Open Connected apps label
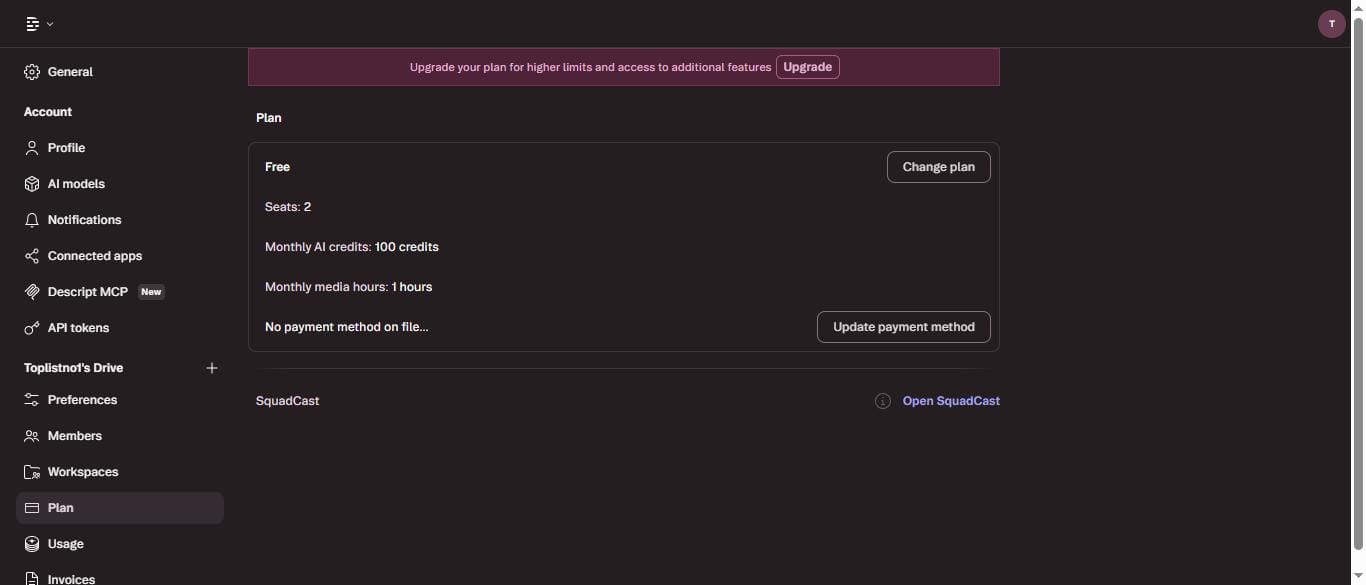 (x=95, y=256)
